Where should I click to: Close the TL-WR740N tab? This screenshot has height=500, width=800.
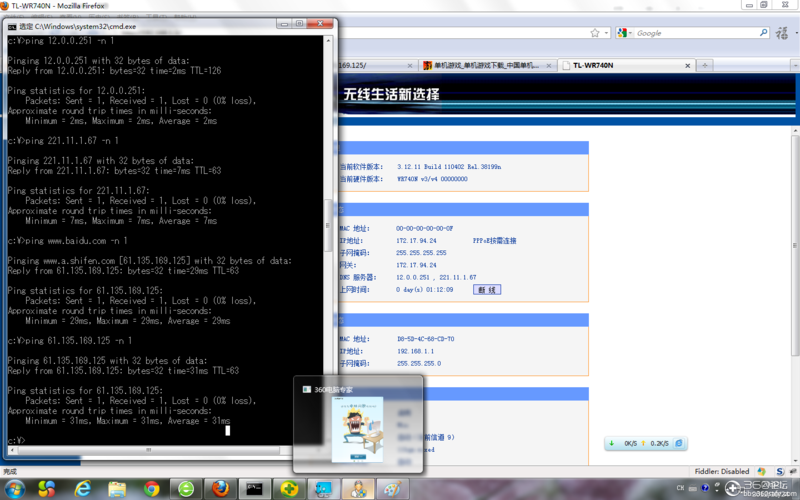click(687, 66)
